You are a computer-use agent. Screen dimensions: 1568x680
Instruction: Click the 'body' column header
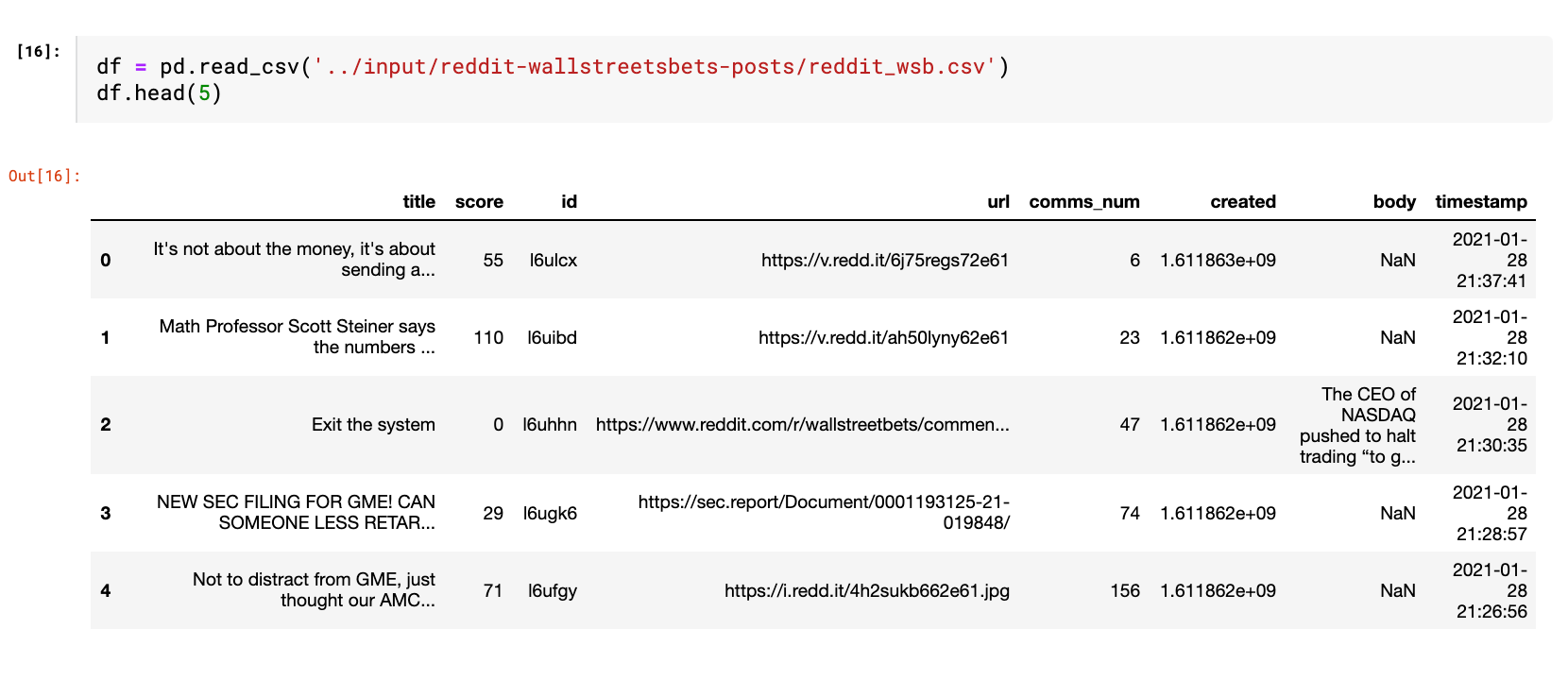(x=1393, y=201)
